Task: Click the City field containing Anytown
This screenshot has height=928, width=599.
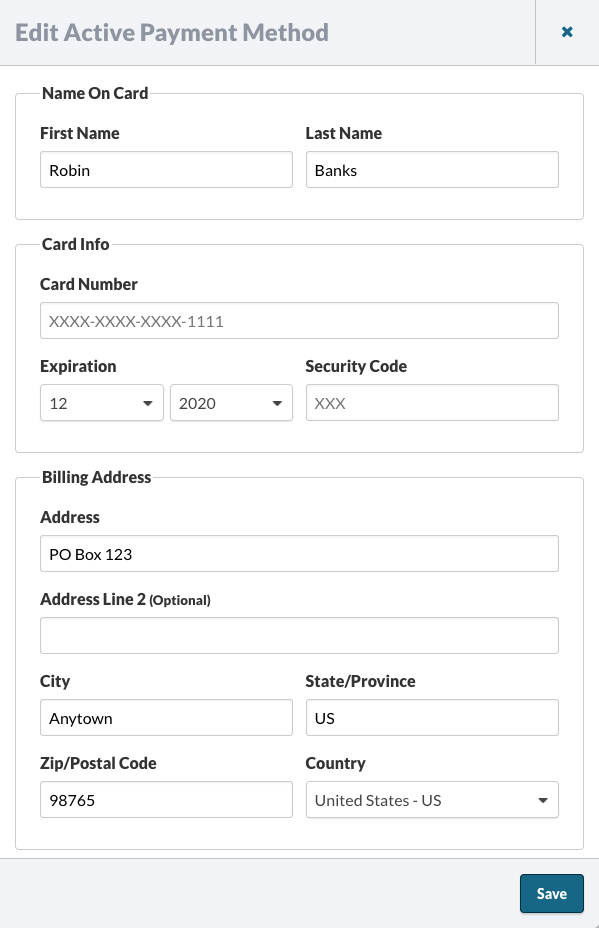Action: (x=166, y=718)
